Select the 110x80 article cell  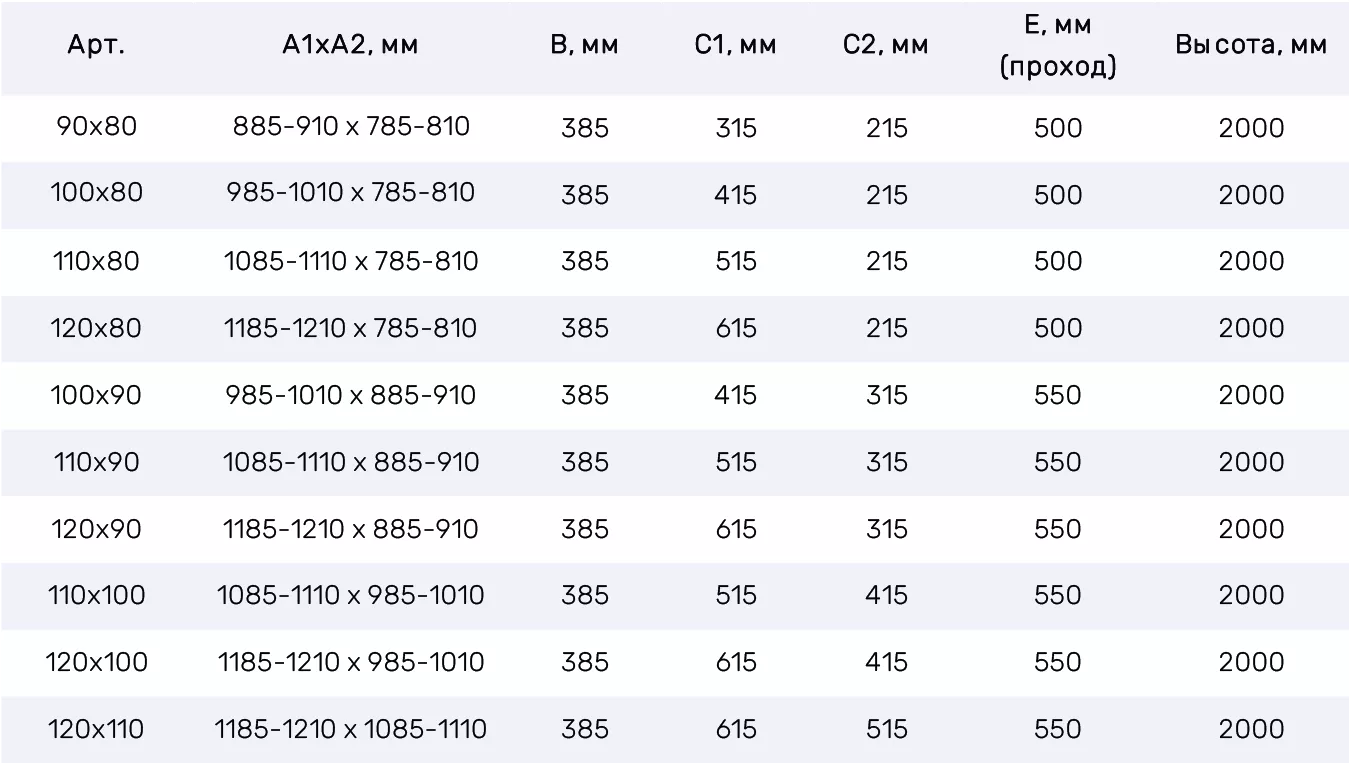(x=97, y=261)
